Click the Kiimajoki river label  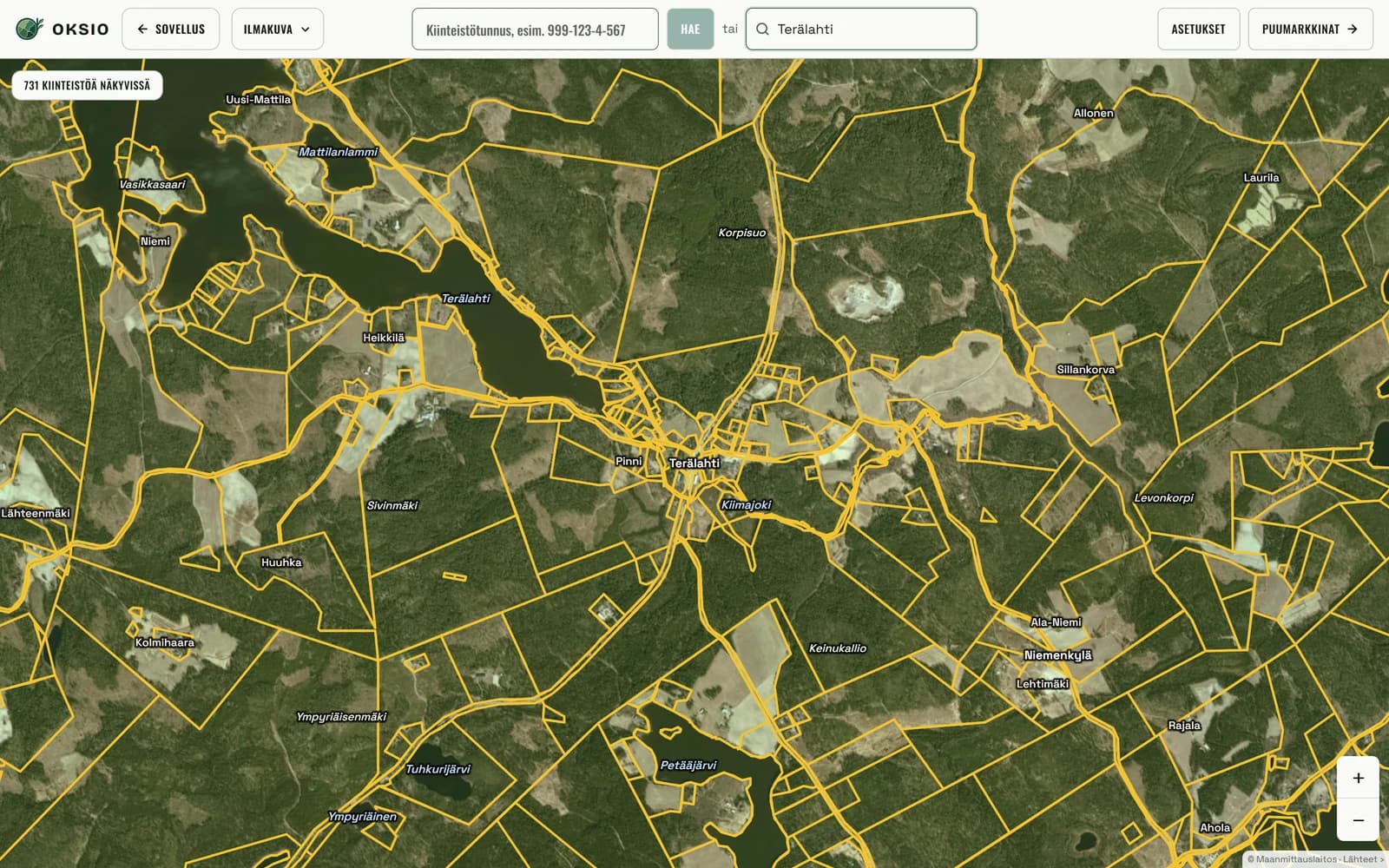point(747,505)
